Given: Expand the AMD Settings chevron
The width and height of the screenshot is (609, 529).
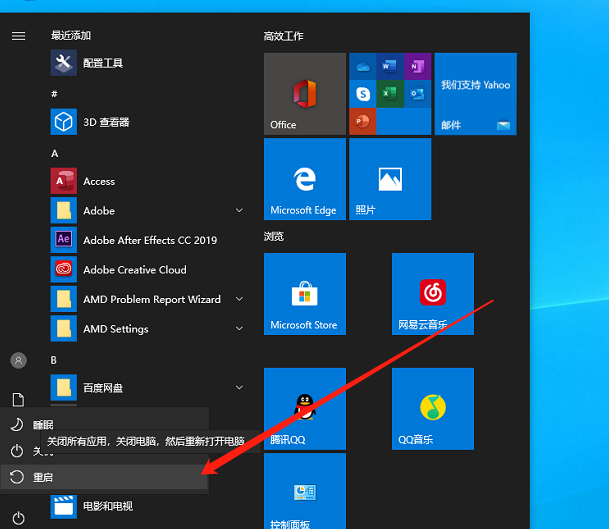Looking at the screenshot, I should pyautogui.click(x=239, y=329).
